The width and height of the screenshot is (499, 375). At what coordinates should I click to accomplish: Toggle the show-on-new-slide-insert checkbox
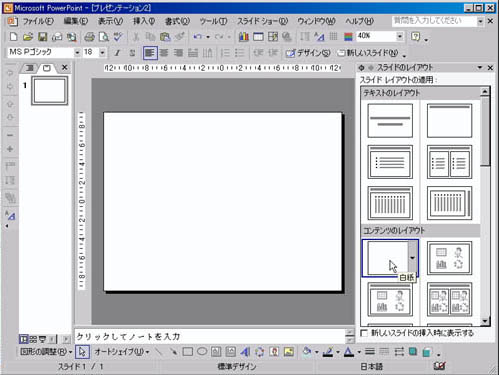point(364,333)
